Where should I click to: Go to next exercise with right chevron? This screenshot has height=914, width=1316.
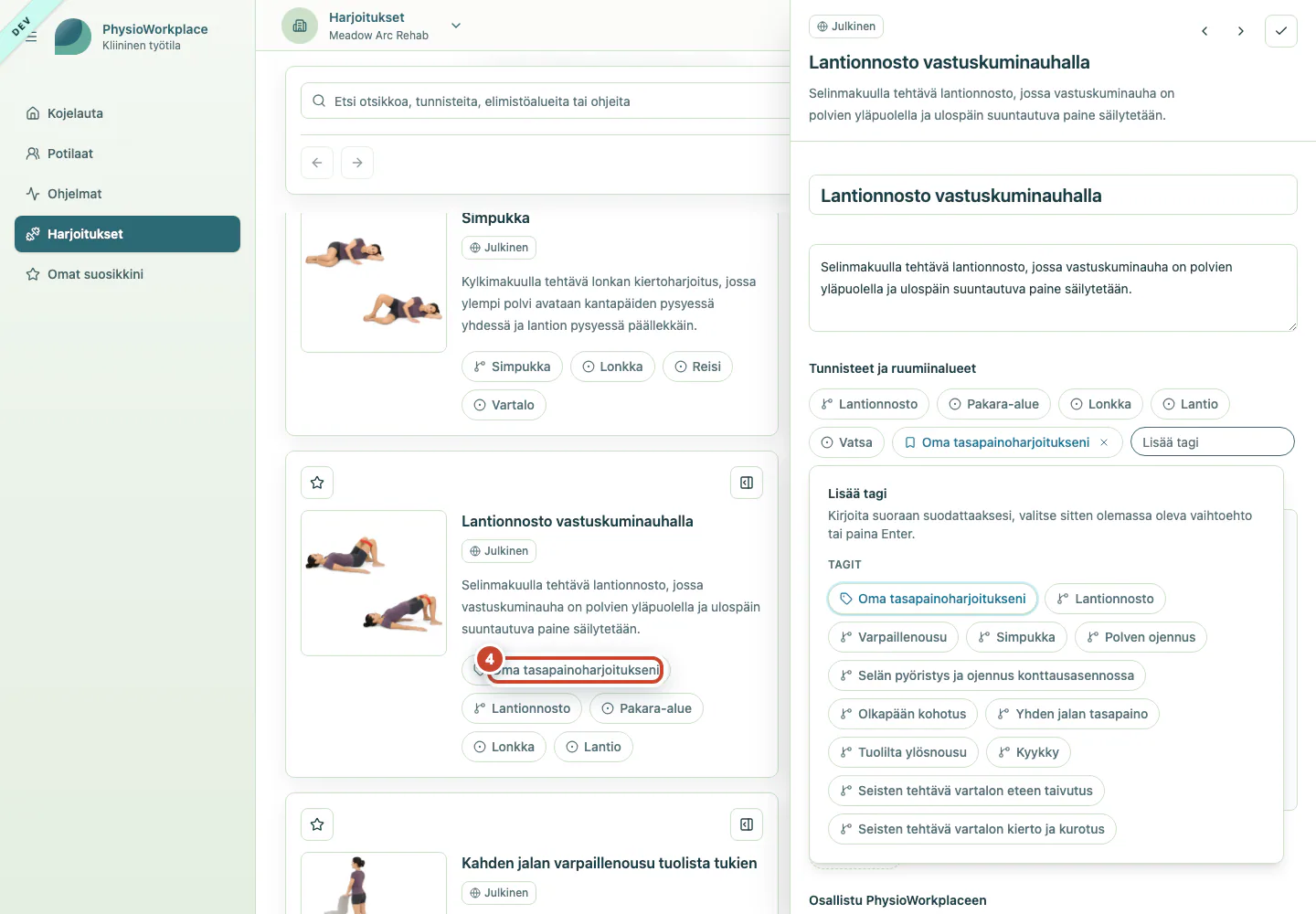click(1240, 31)
